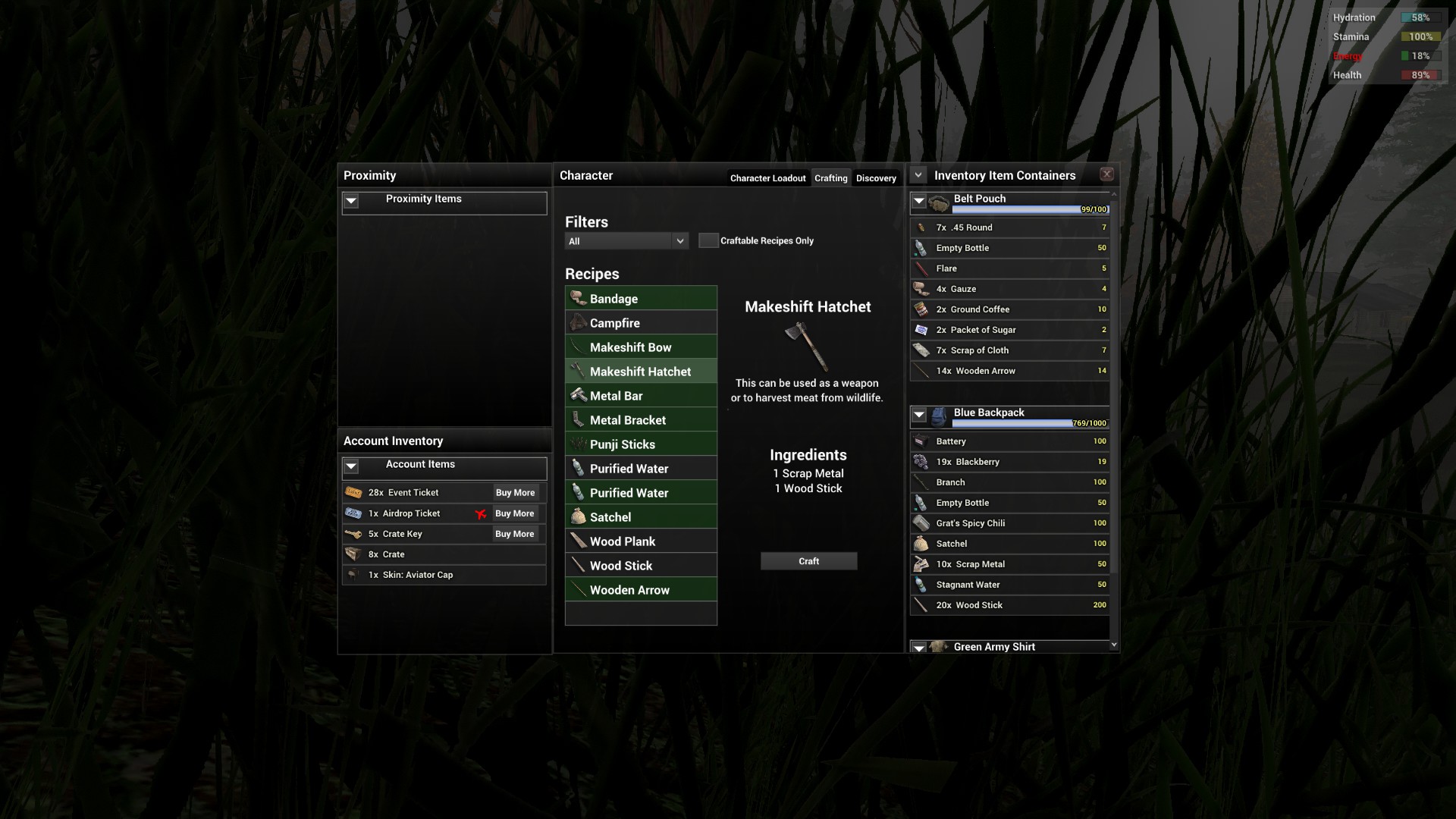The width and height of the screenshot is (1456, 819).
Task: Collapse the Account Items section
Action: [x=351, y=466]
